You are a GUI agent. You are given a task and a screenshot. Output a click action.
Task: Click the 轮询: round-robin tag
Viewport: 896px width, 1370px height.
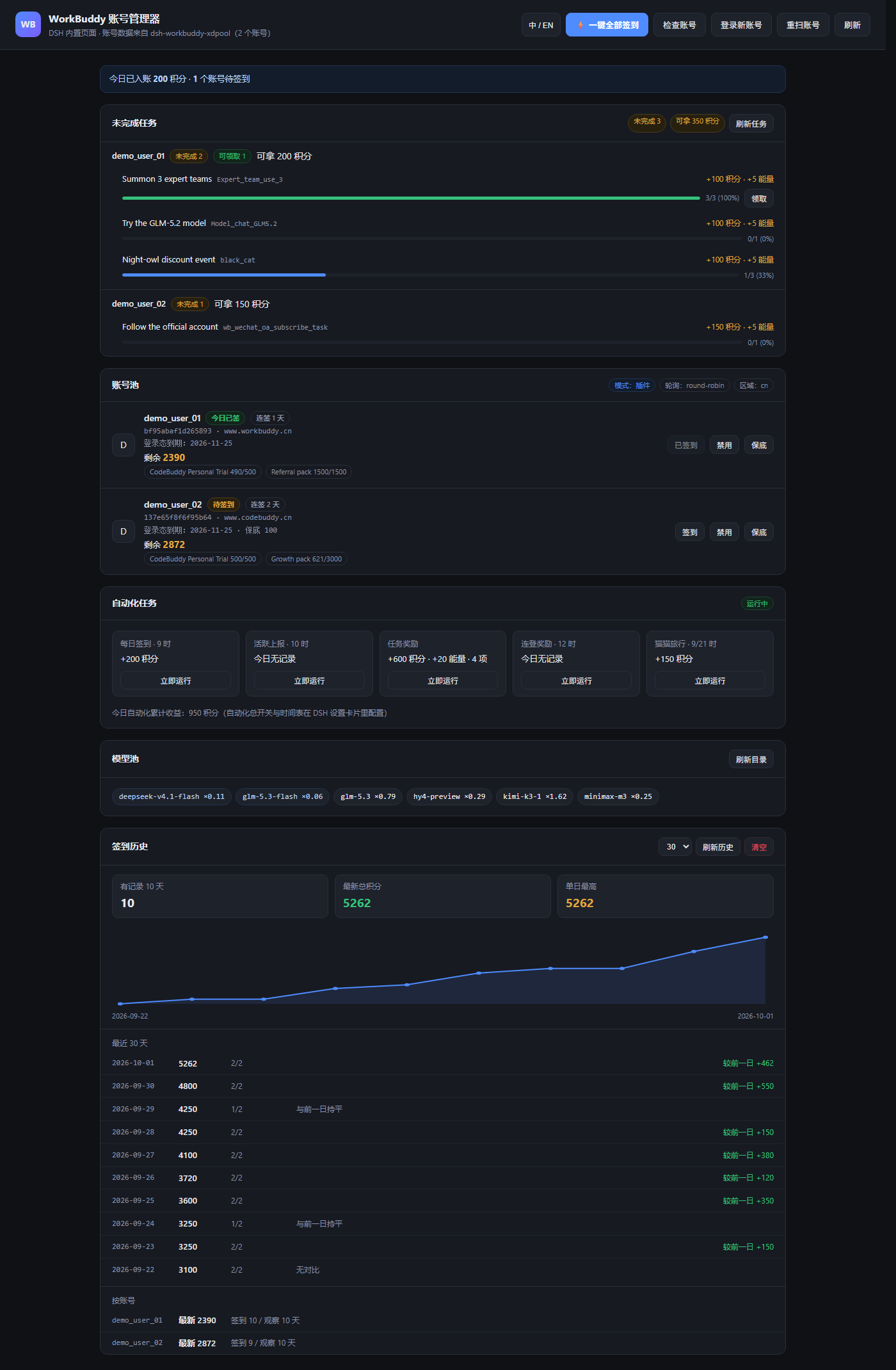pos(694,385)
